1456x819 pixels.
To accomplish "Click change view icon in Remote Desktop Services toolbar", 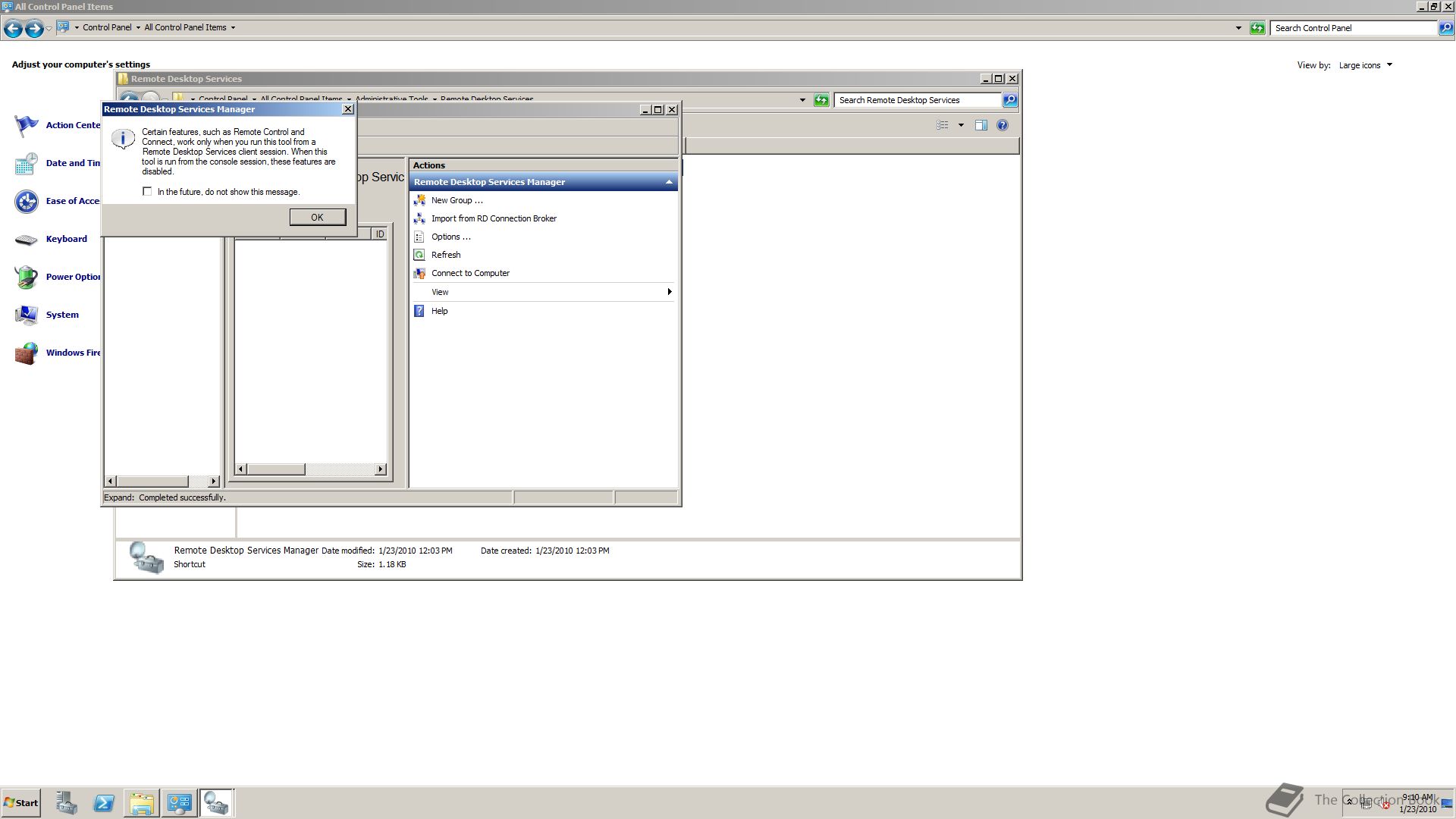I will click(x=943, y=125).
